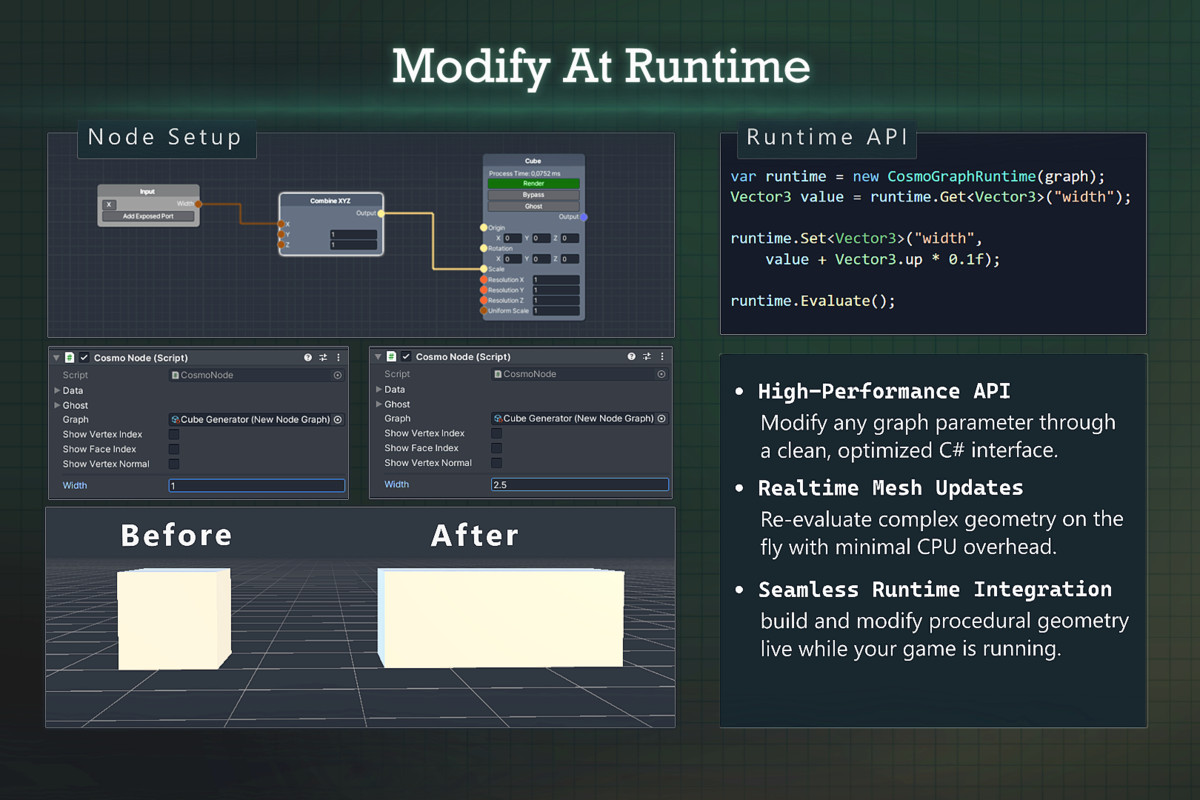Click Graph object picker in Width 1 inspector

tap(338, 420)
